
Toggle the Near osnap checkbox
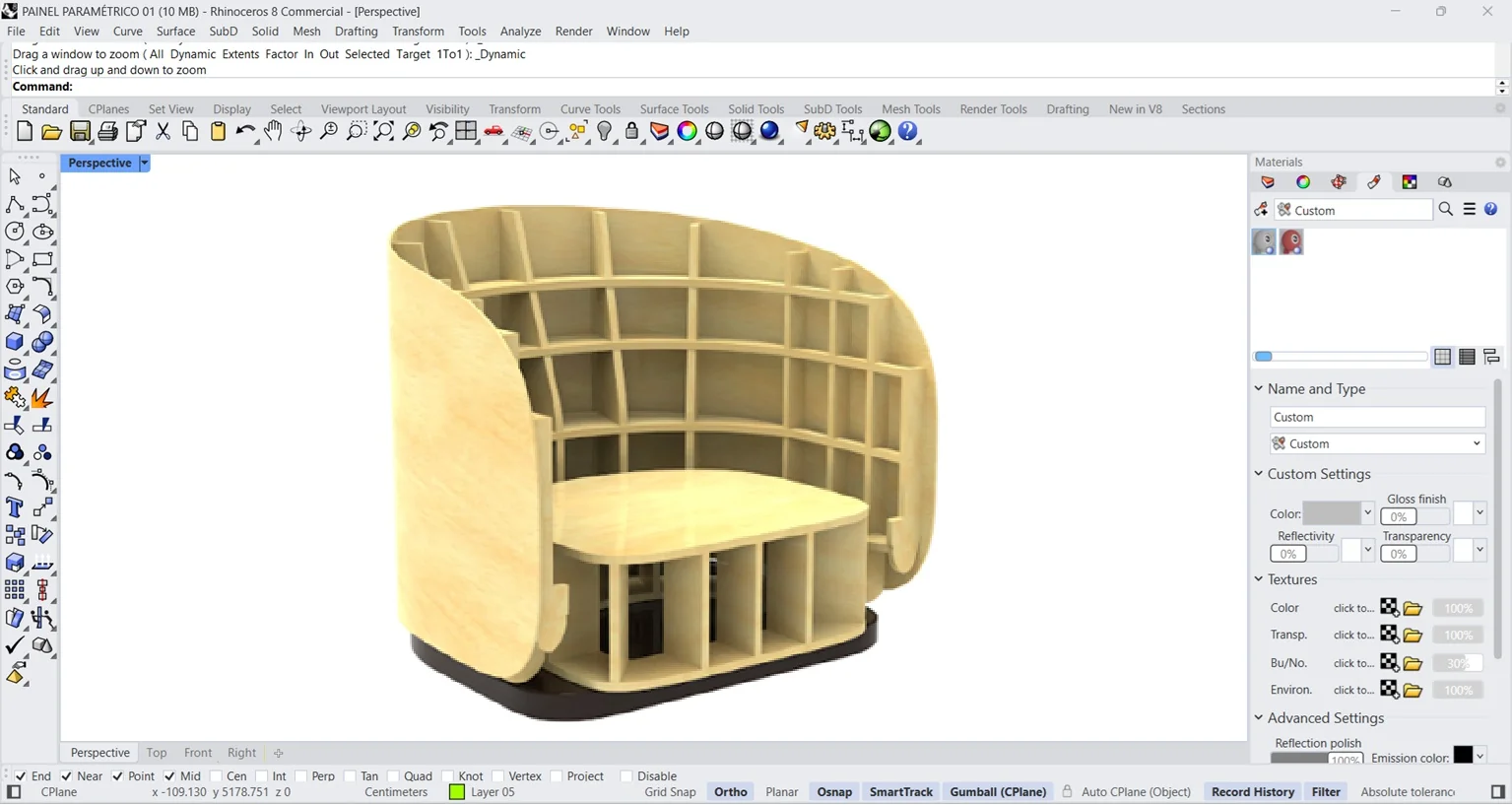click(x=66, y=776)
